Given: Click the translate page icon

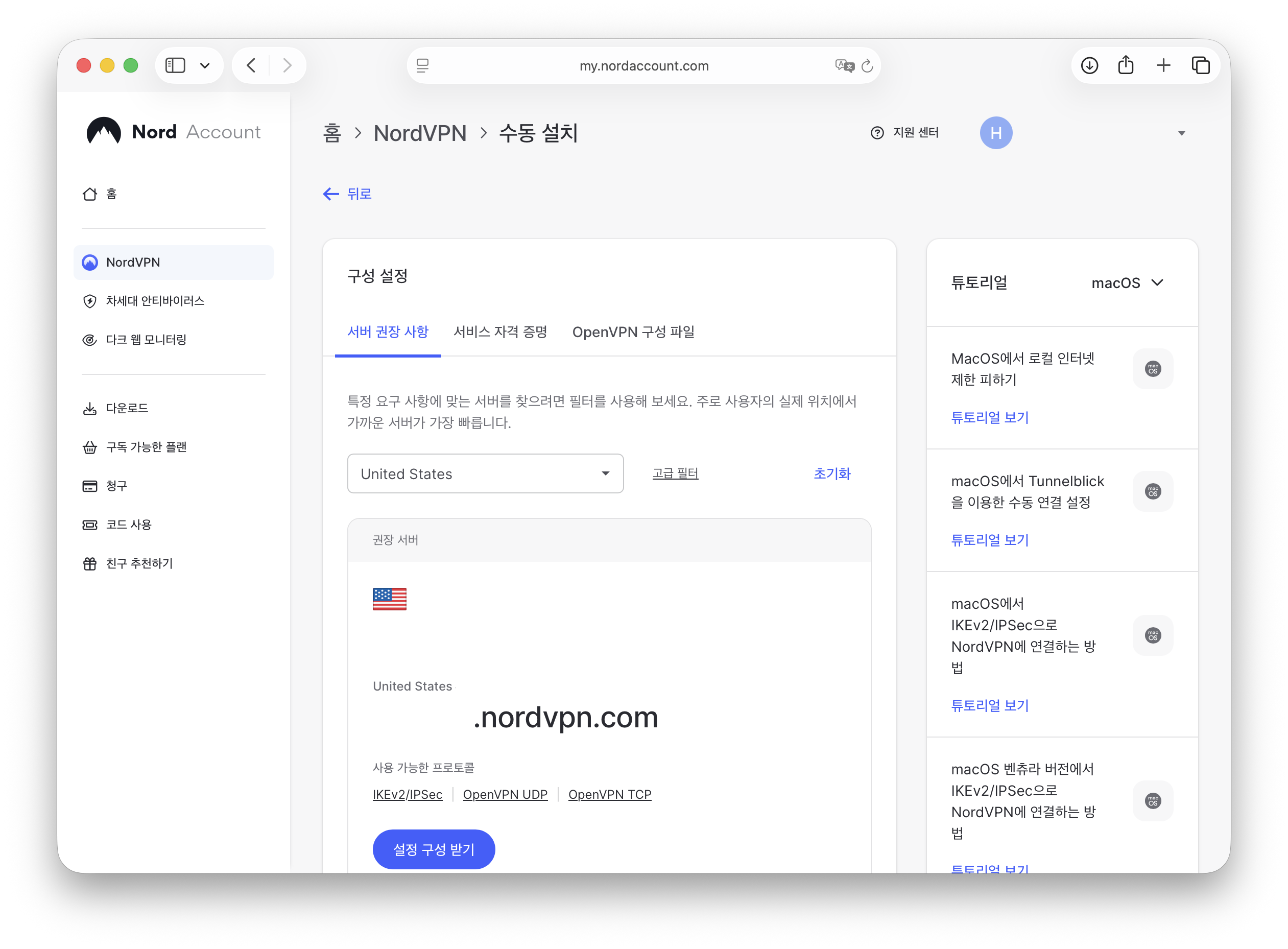Looking at the screenshot, I should click(x=844, y=65).
